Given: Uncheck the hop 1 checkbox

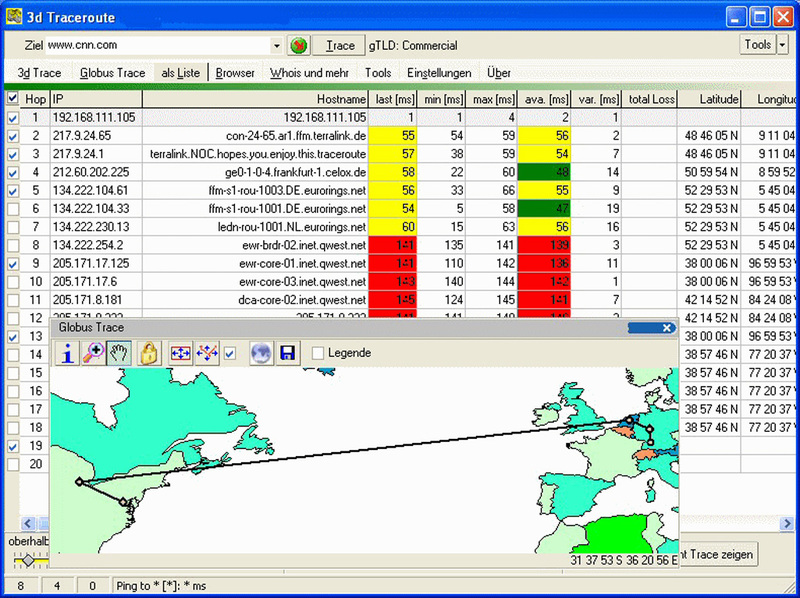Looking at the screenshot, I should (x=13, y=118).
